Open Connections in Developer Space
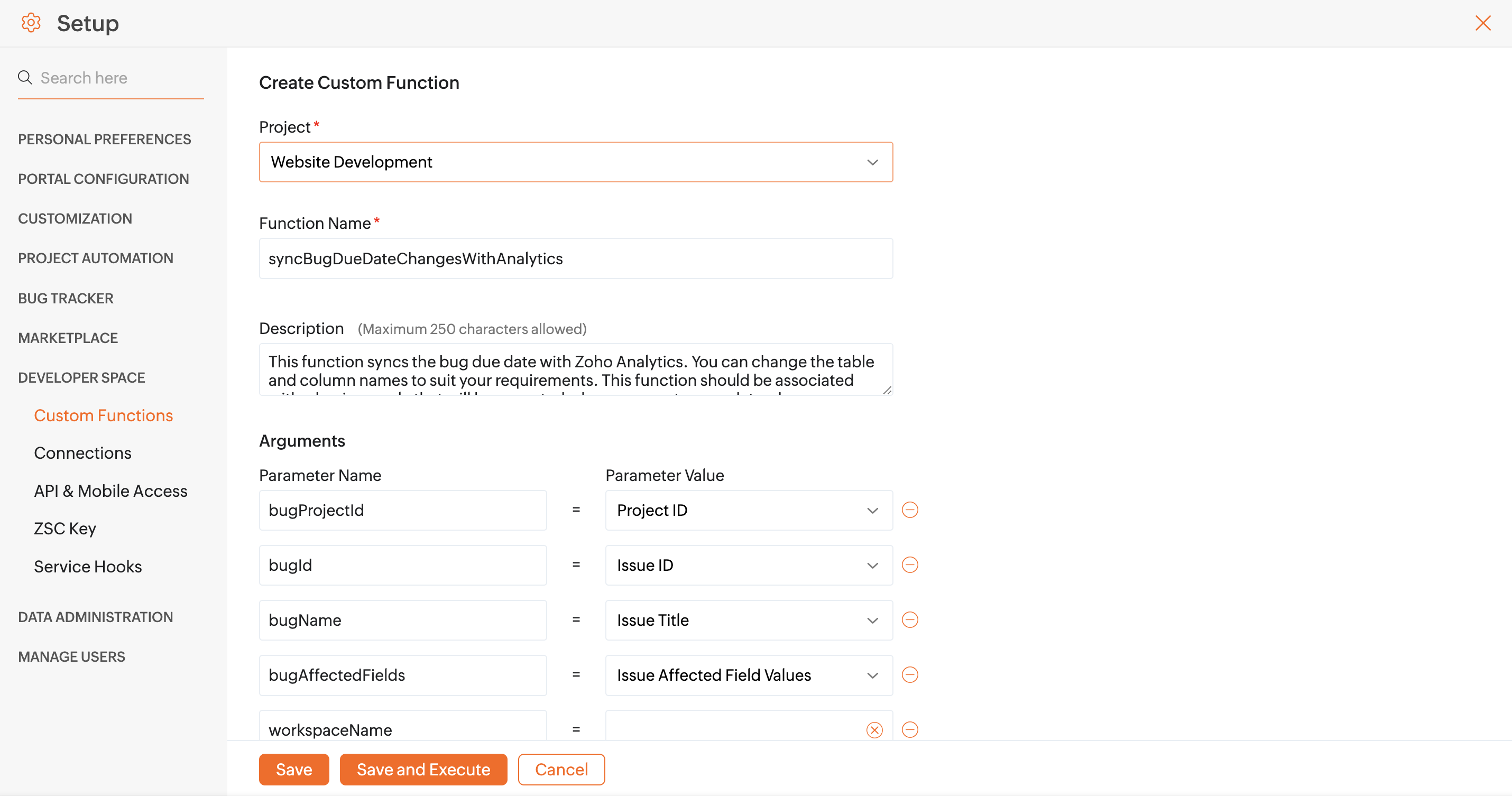 tap(82, 452)
